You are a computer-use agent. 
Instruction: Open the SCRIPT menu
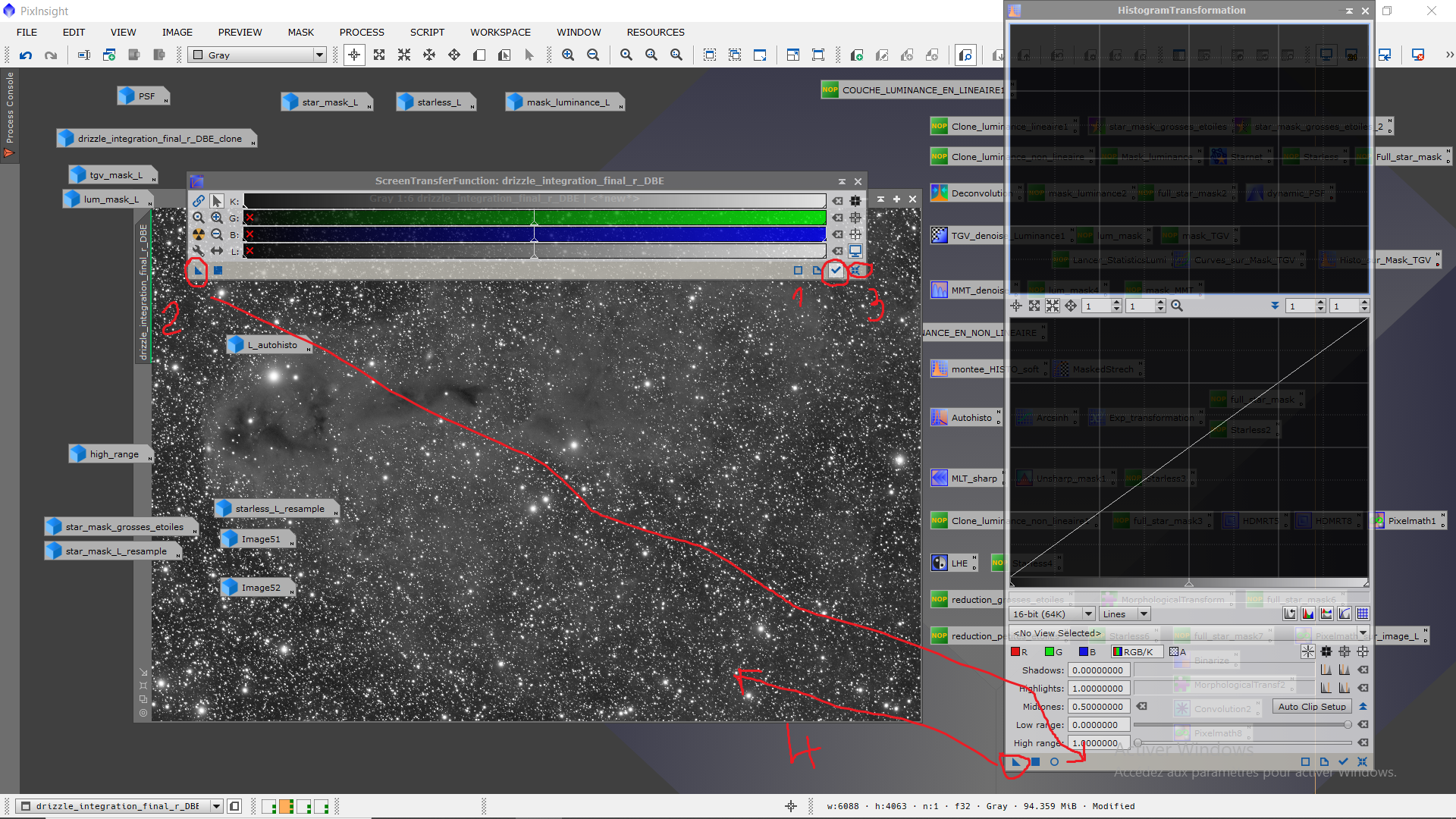(427, 32)
